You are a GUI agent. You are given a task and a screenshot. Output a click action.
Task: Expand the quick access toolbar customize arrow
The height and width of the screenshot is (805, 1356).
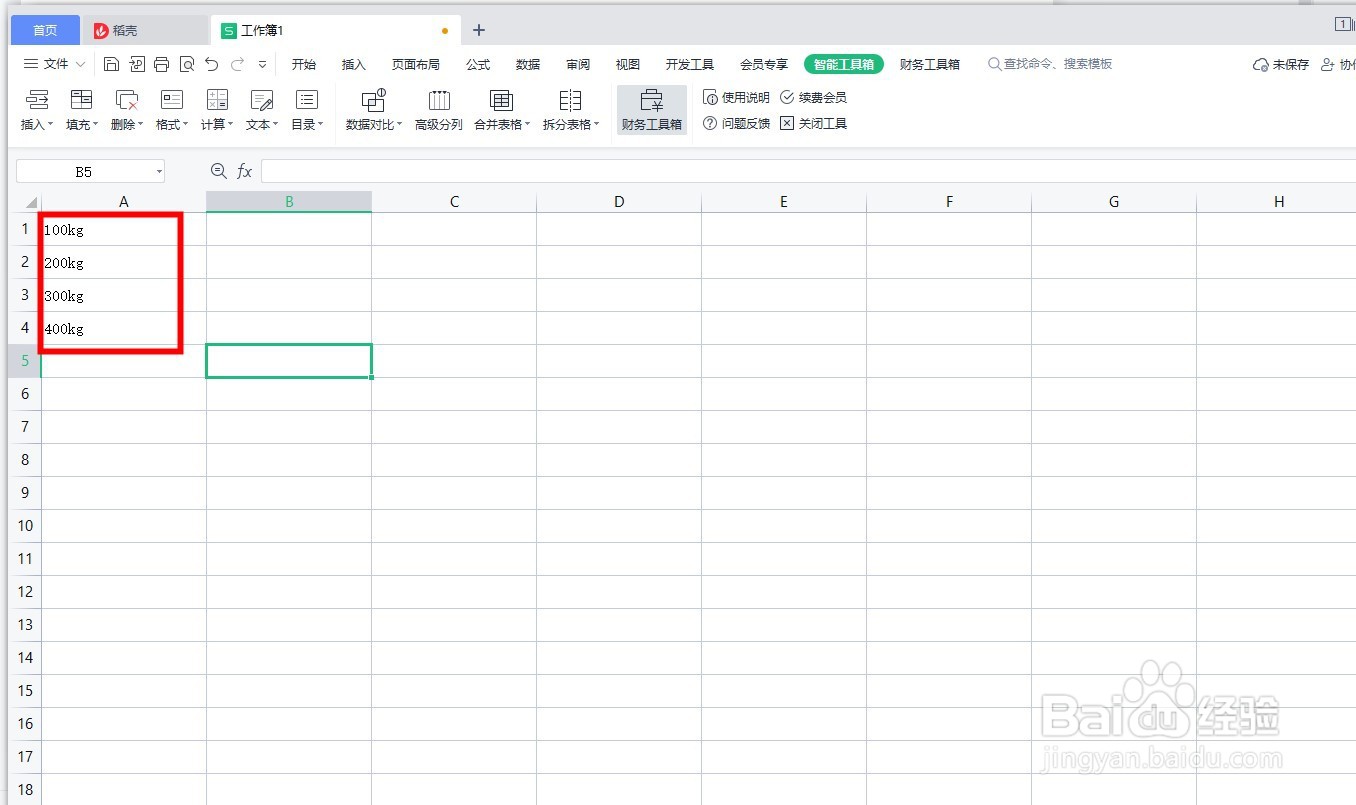262,64
